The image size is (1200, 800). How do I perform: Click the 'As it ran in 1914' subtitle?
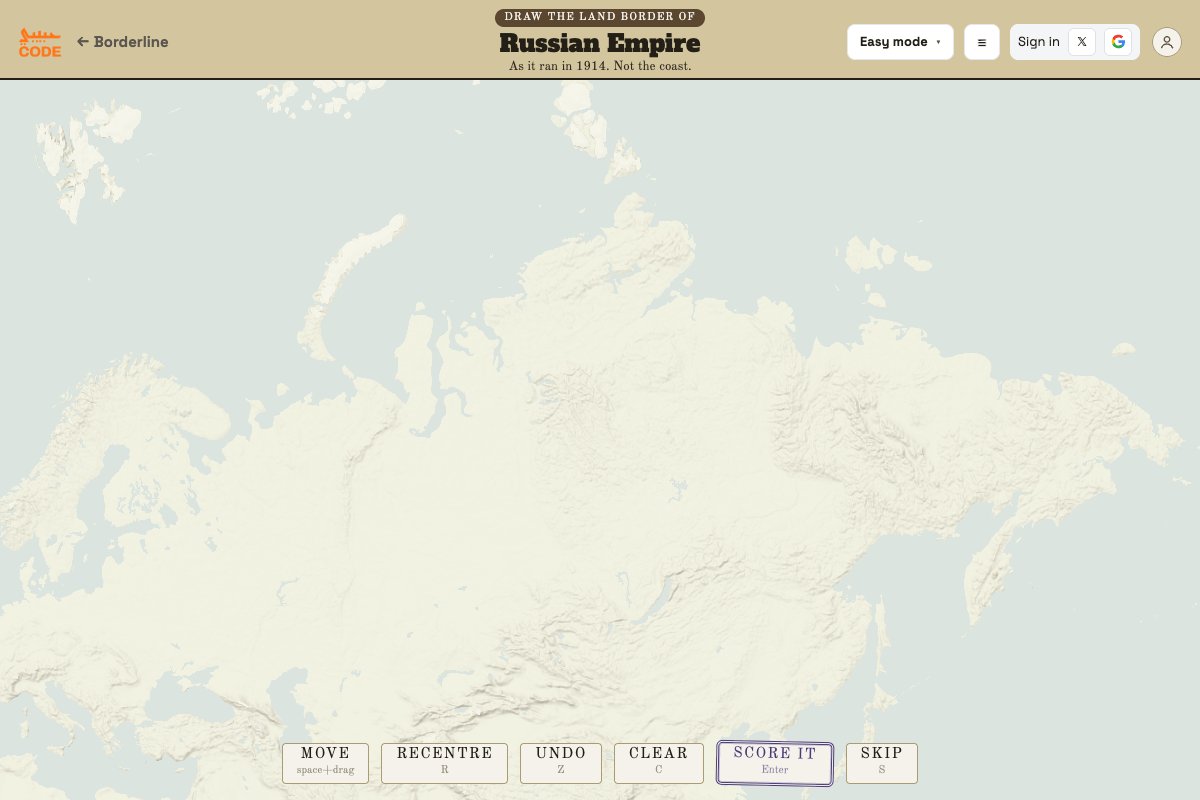click(600, 66)
